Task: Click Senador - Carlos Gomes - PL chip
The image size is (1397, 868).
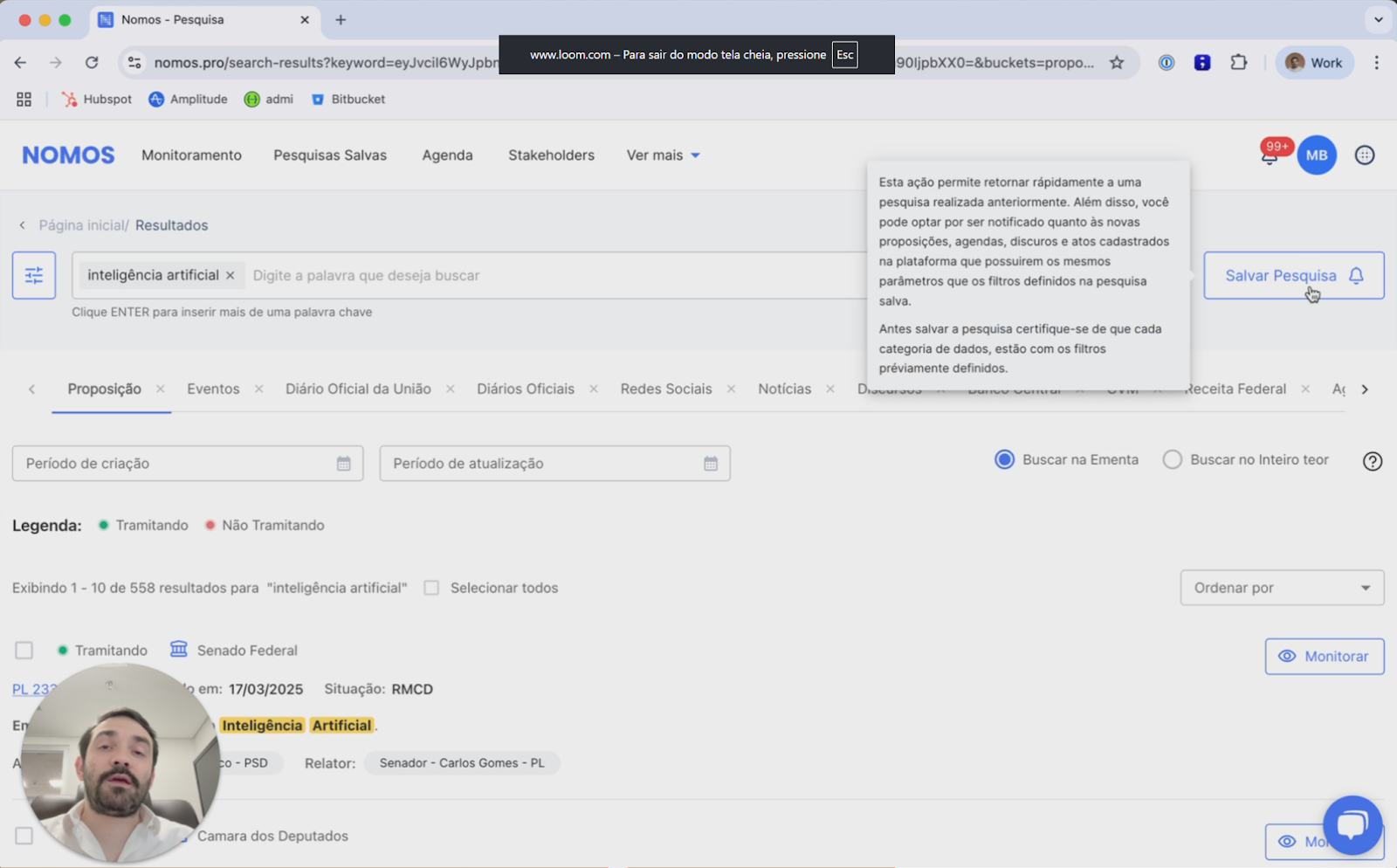Action: [x=462, y=763]
